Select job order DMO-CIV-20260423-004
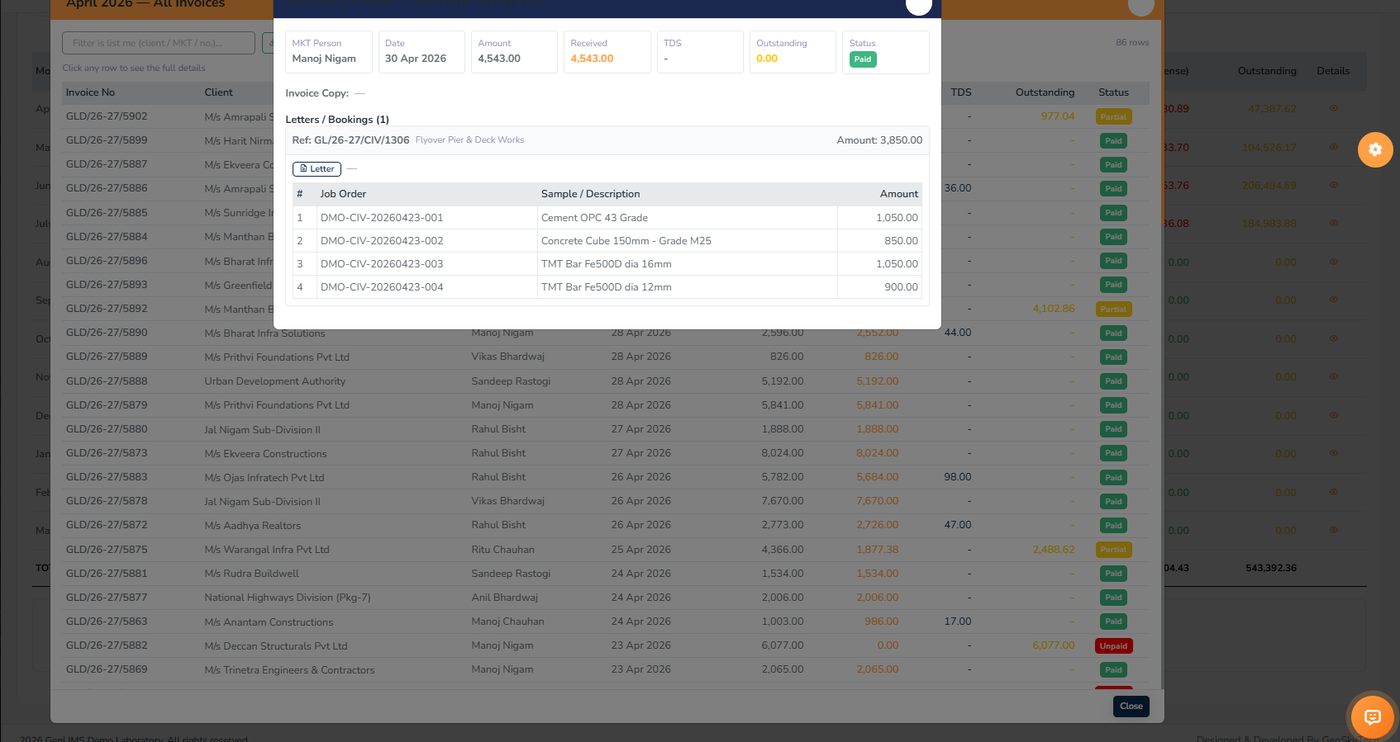This screenshot has height=742, width=1400. (x=381, y=287)
